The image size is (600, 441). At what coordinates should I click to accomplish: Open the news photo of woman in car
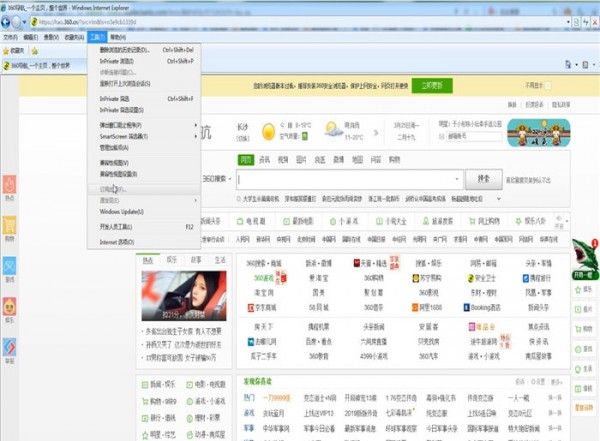coord(184,296)
